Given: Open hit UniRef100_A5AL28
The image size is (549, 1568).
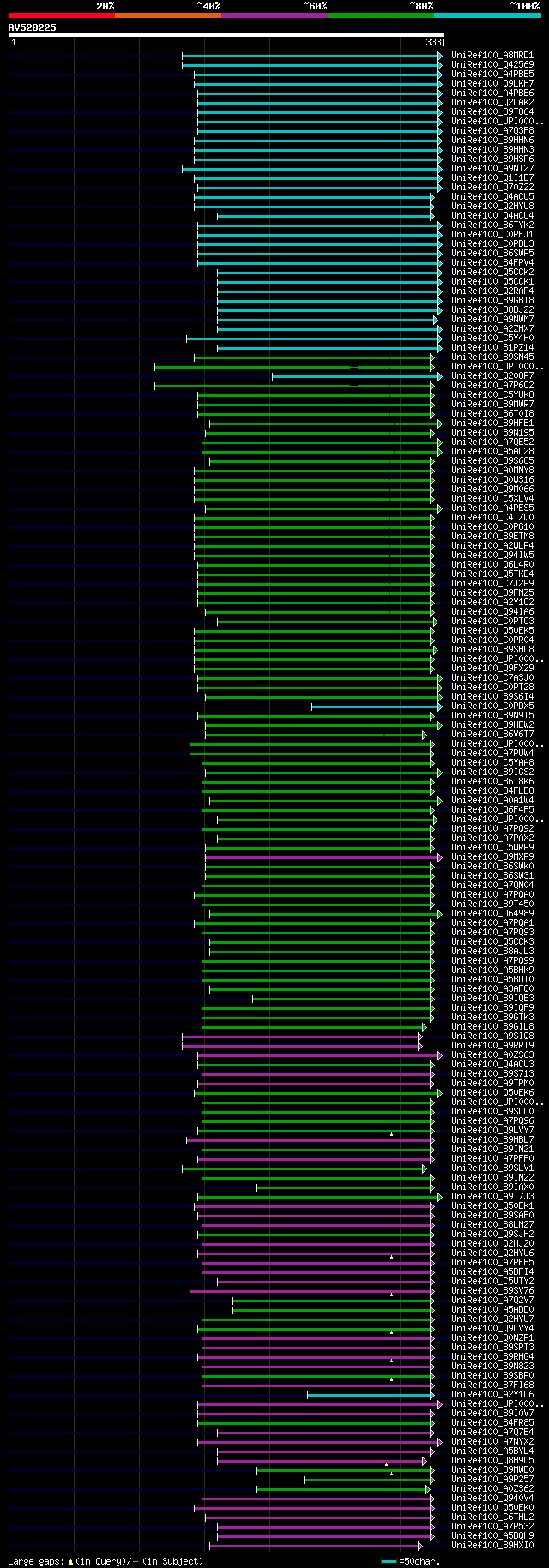Looking at the screenshot, I should [x=492, y=452].
